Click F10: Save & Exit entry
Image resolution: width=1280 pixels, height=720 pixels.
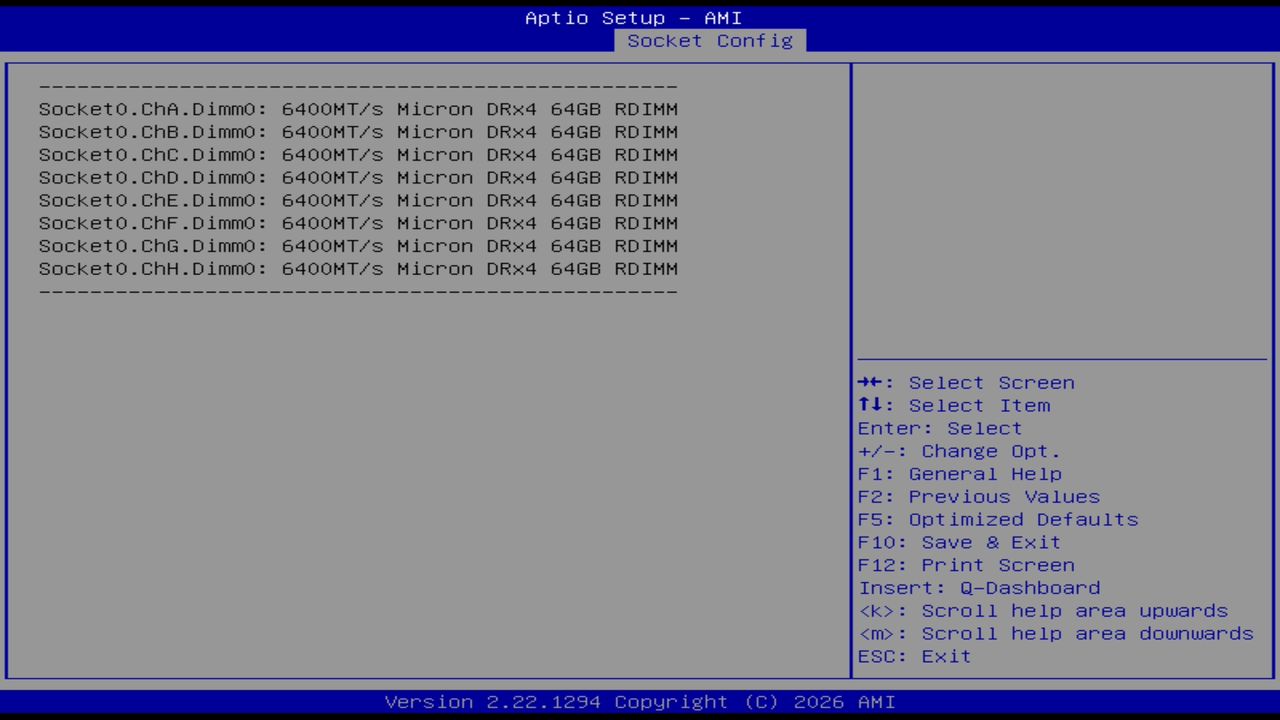958,542
